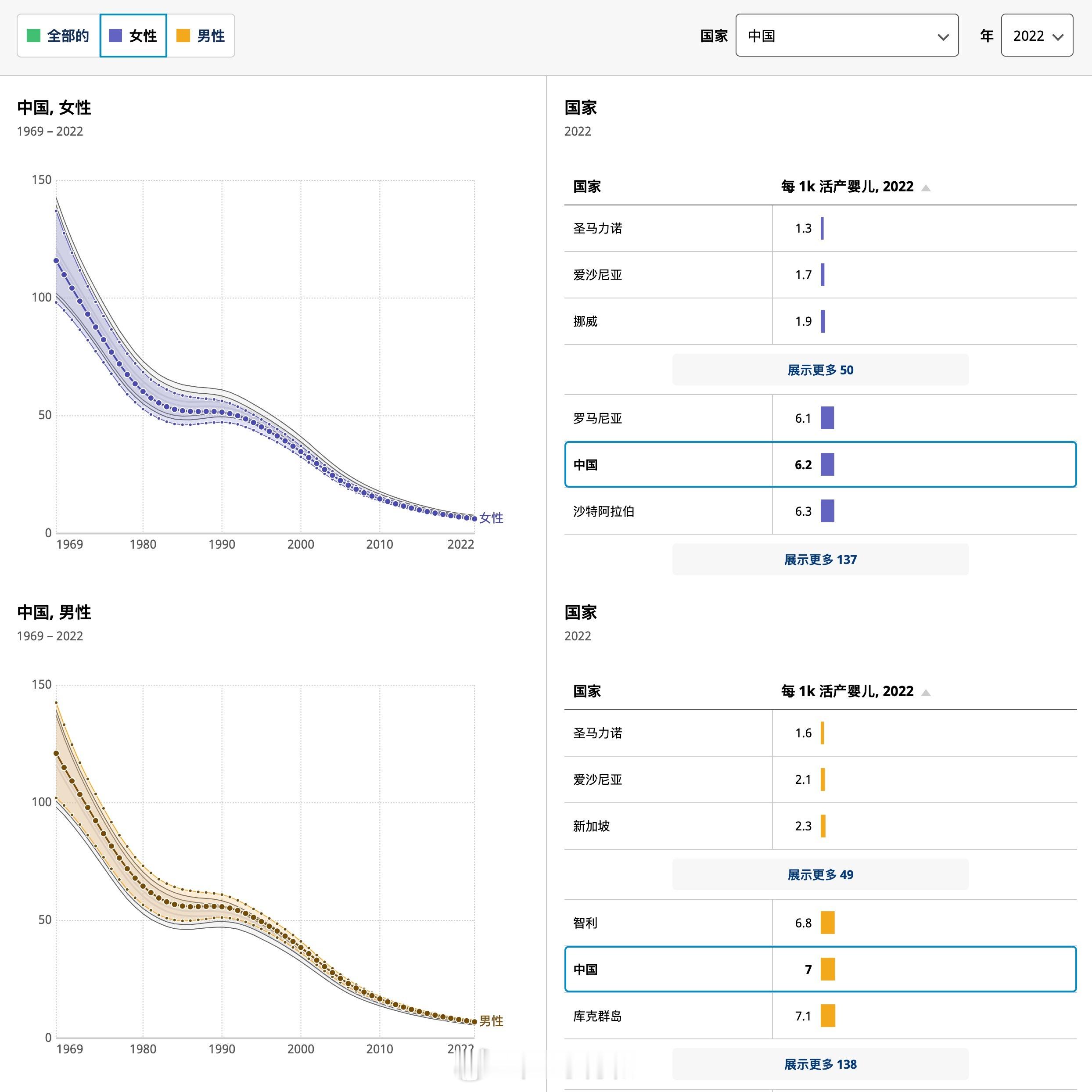The image size is (1092, 1092).
Task: Toggle the 全部的 (all) filter
Action: 58,36
